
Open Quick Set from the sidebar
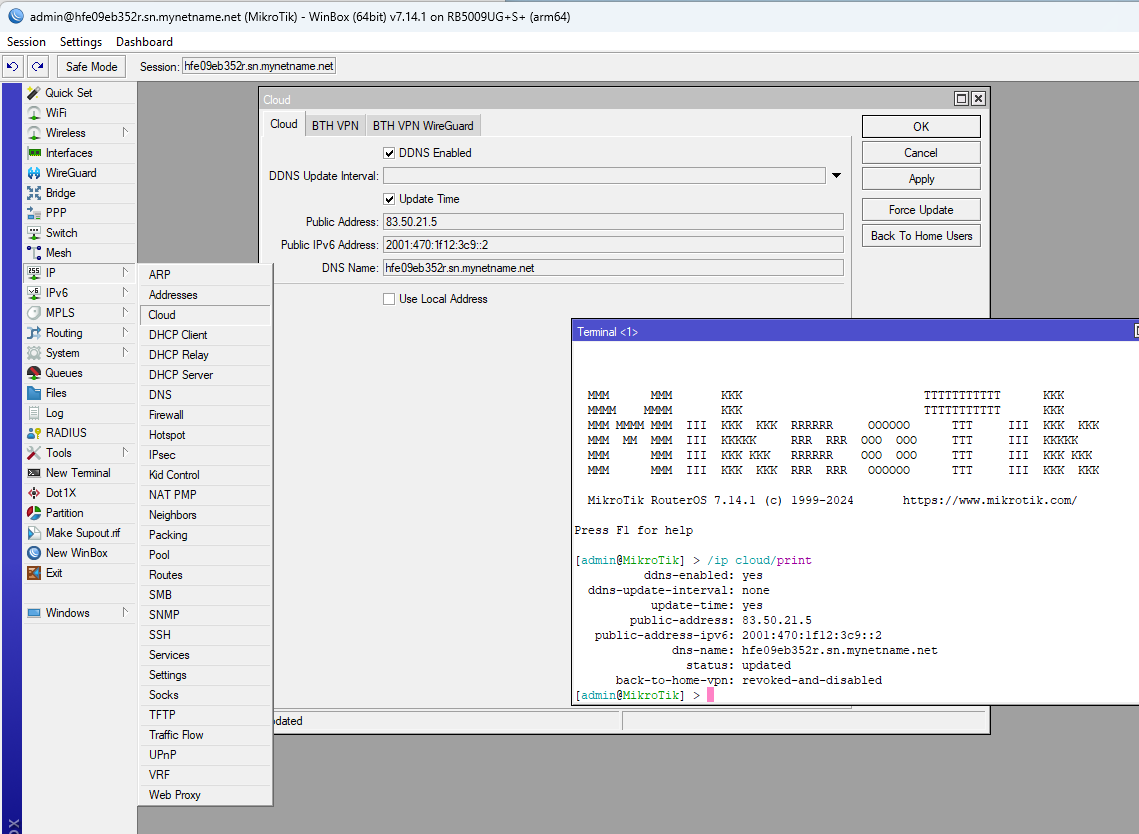pyautogui.click(x=68, y=93)
